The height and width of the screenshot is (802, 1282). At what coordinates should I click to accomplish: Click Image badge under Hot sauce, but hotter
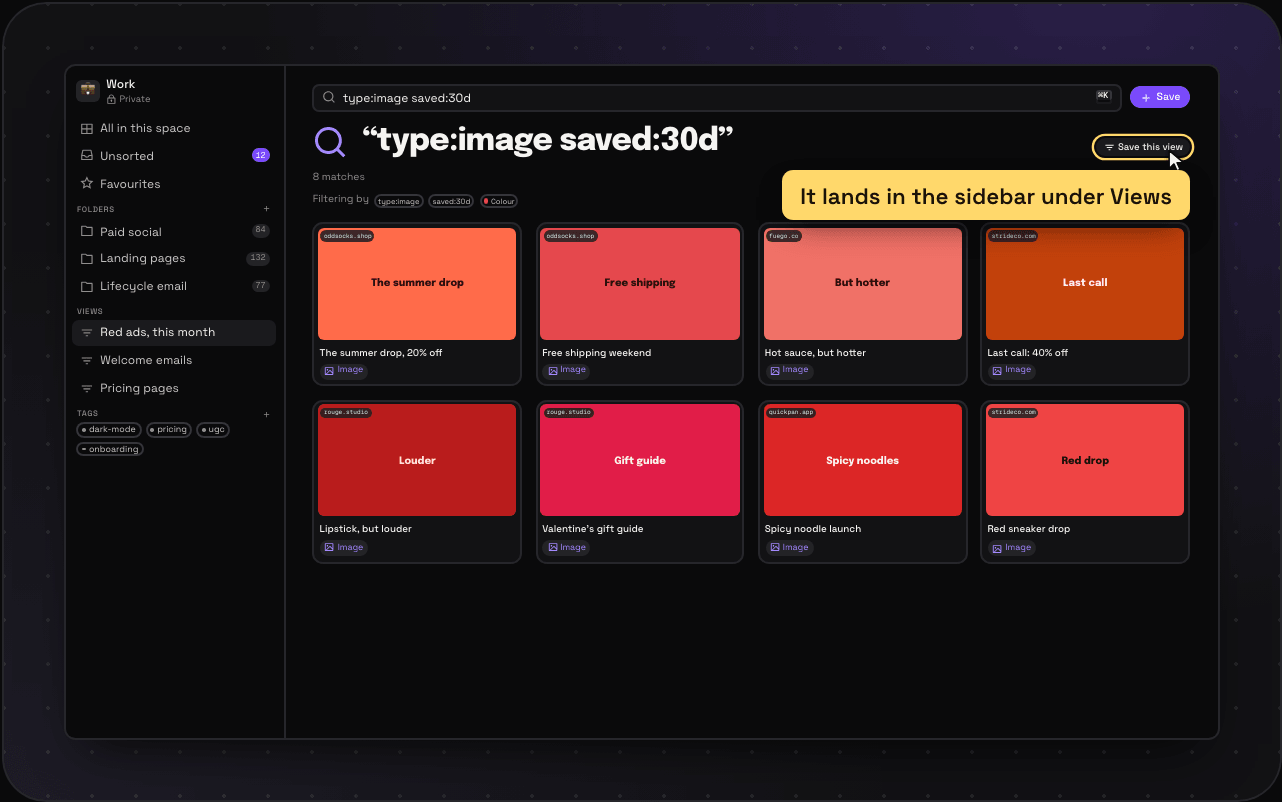[x=789, y=370]
